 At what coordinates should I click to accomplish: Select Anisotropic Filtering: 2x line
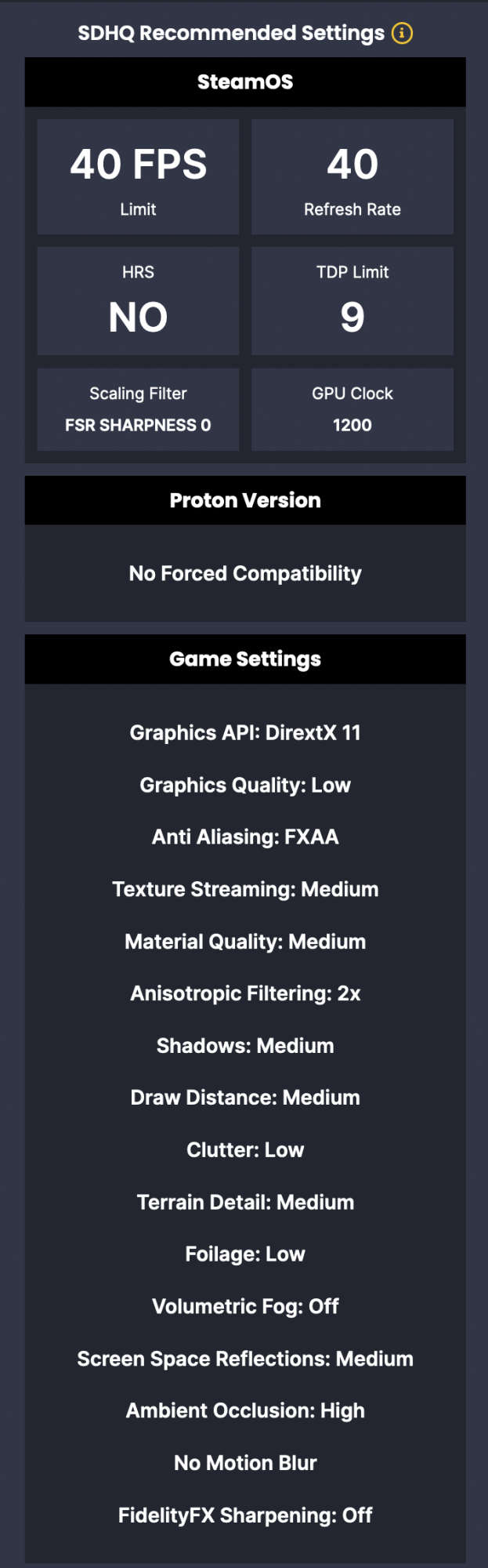click(245, 994)
